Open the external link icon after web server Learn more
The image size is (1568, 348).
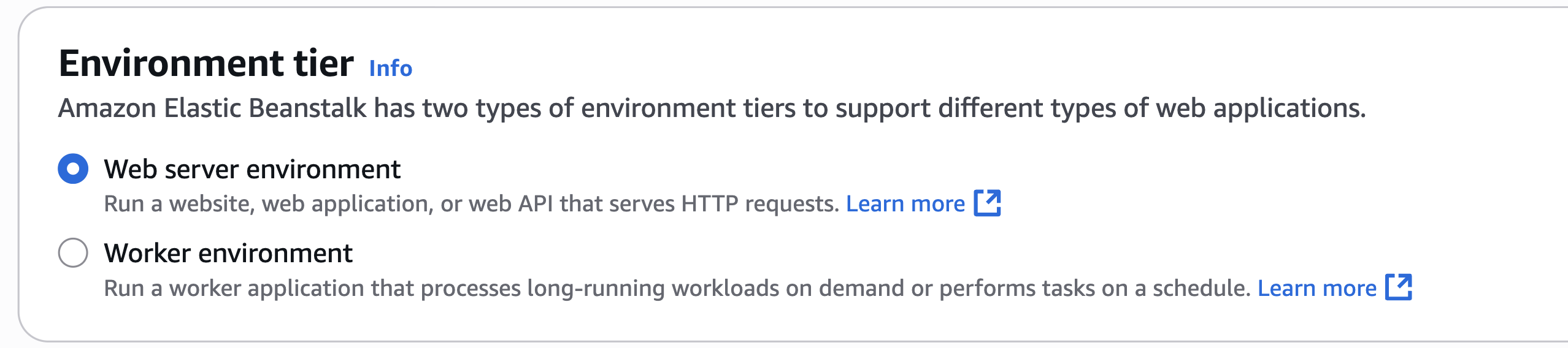(988, 203)
